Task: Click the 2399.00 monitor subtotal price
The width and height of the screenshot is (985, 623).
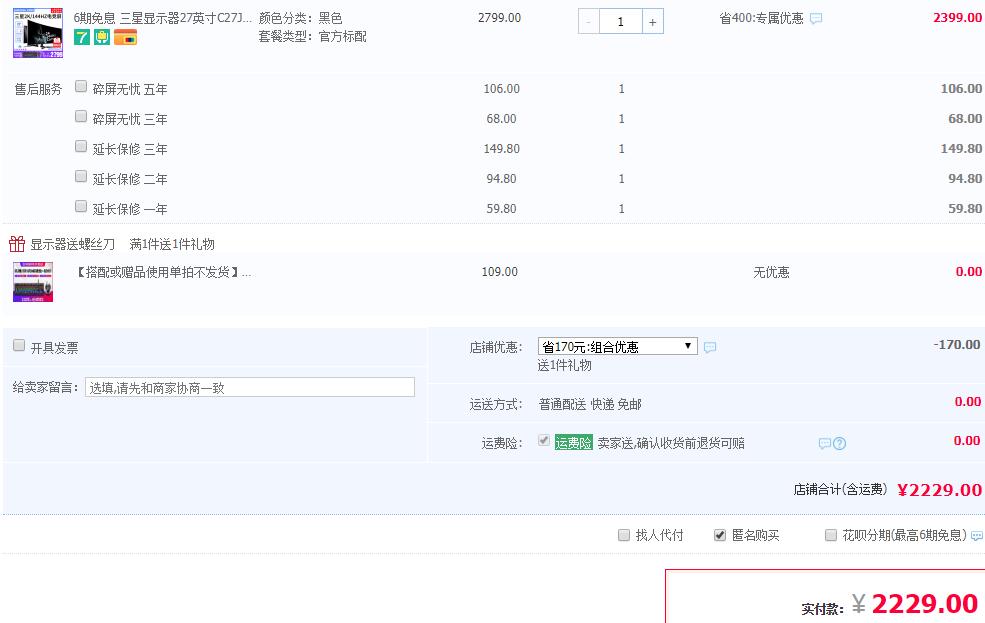Action: 957,18
